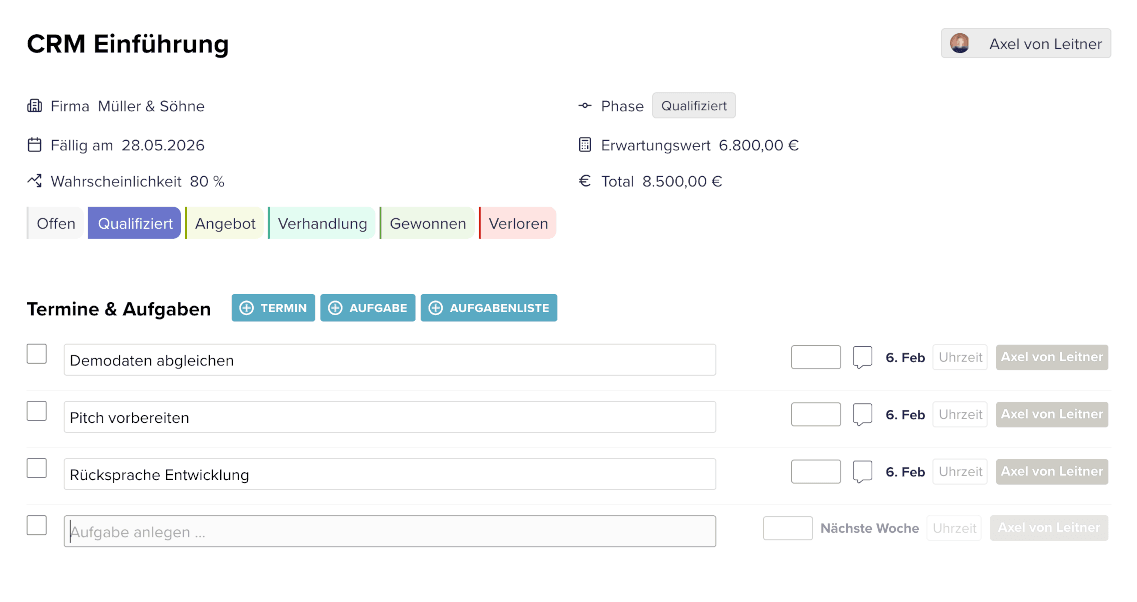
Task: Create a new list via AUFGABENLISTE
Action: coord(489,308)
